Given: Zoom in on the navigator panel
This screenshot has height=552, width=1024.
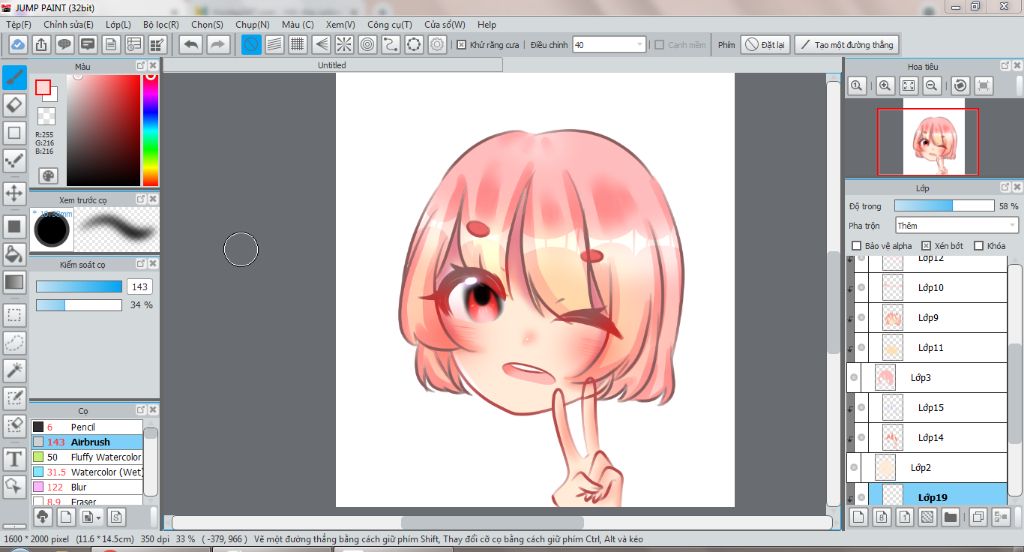Looking at the screenshot, I should coord(885,86).
